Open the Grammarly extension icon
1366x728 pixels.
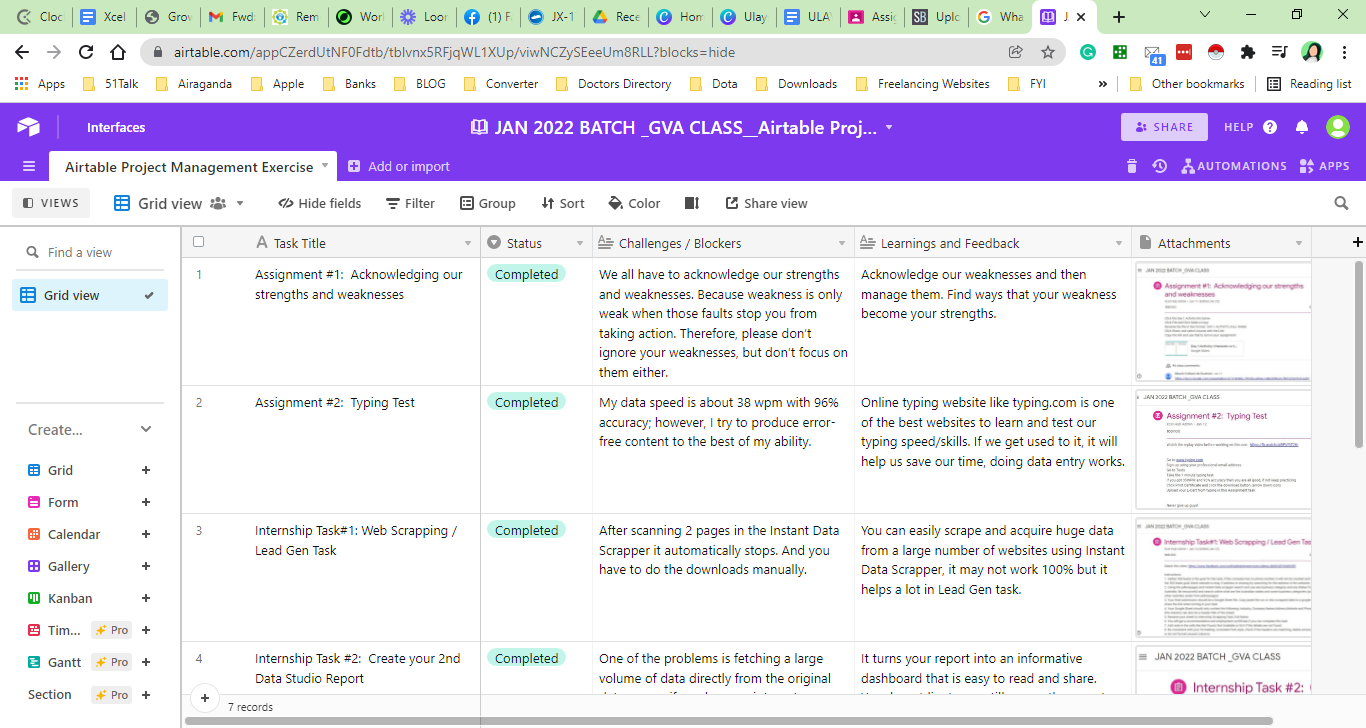[1088, 52]
